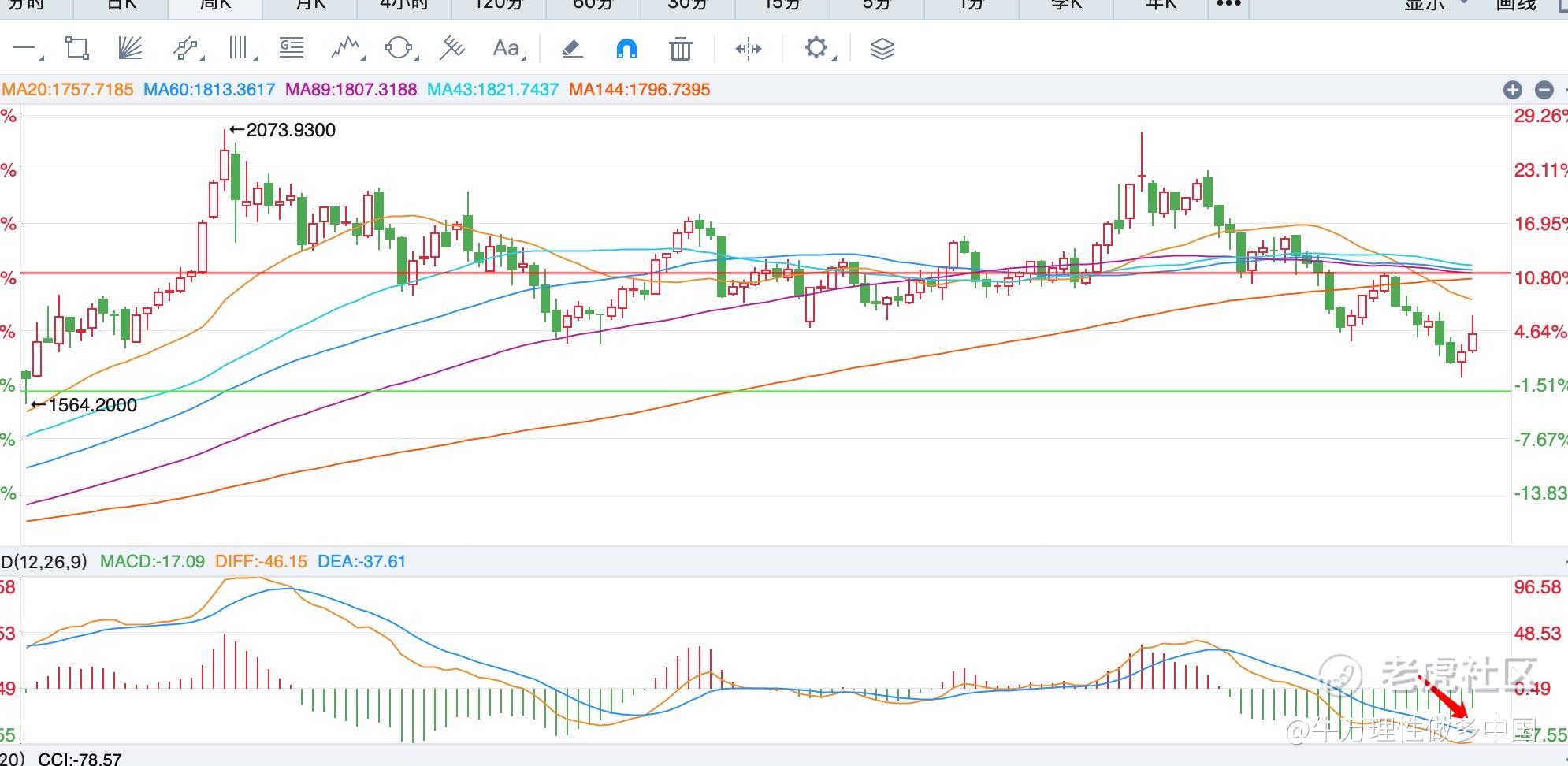This screenshot has height=766, width=1568.
Task: Click the 48.53 MACD axis label
Action: point(1537,634)
